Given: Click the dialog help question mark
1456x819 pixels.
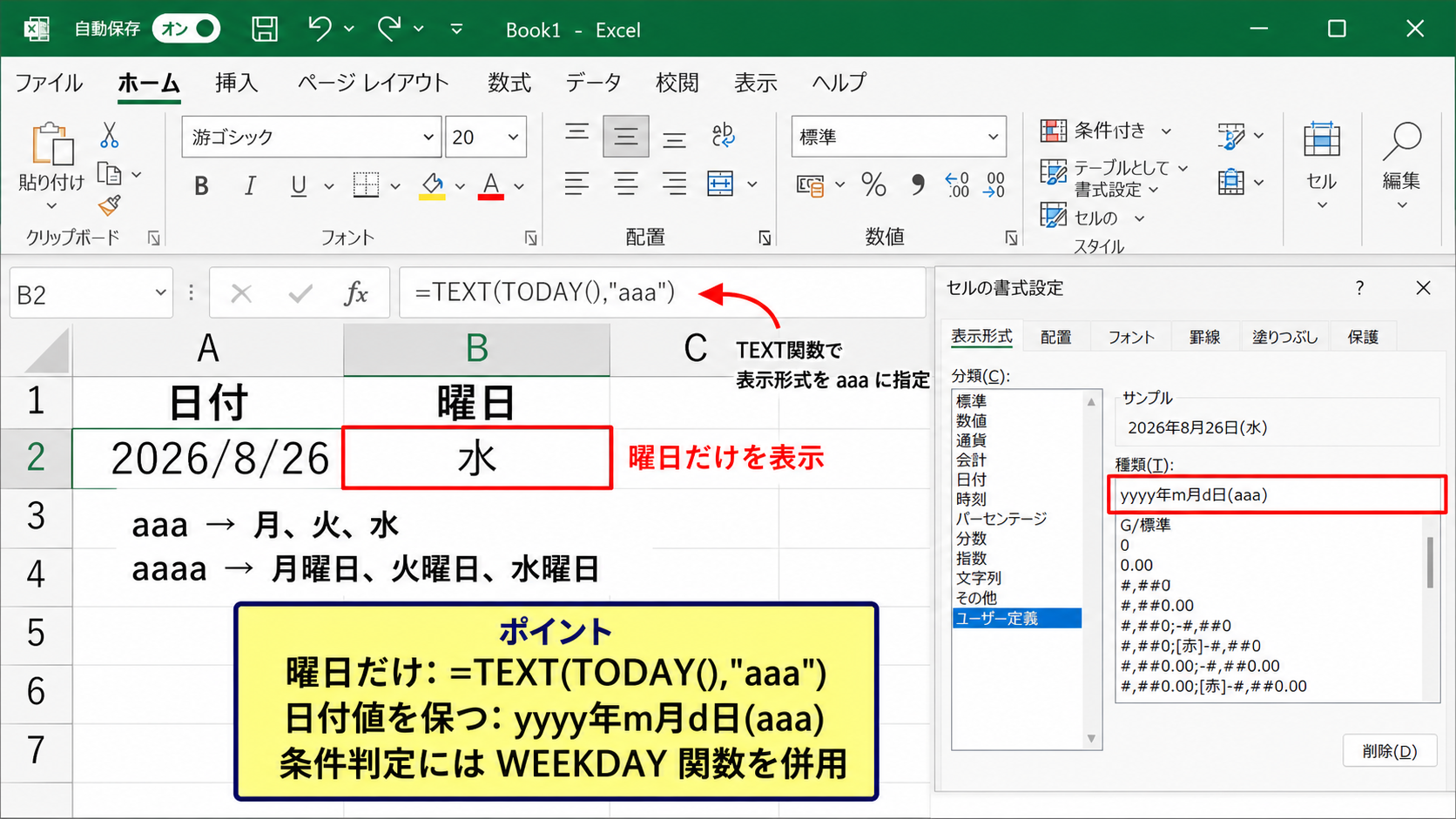Looking at the screenshot, I should click(1360, 288).
